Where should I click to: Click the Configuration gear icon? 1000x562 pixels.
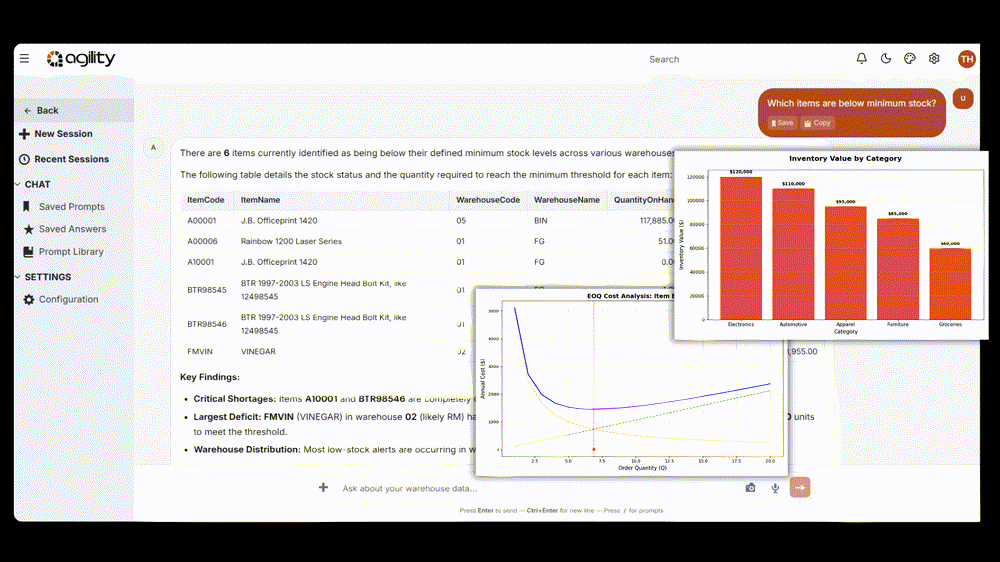point(29,299)
